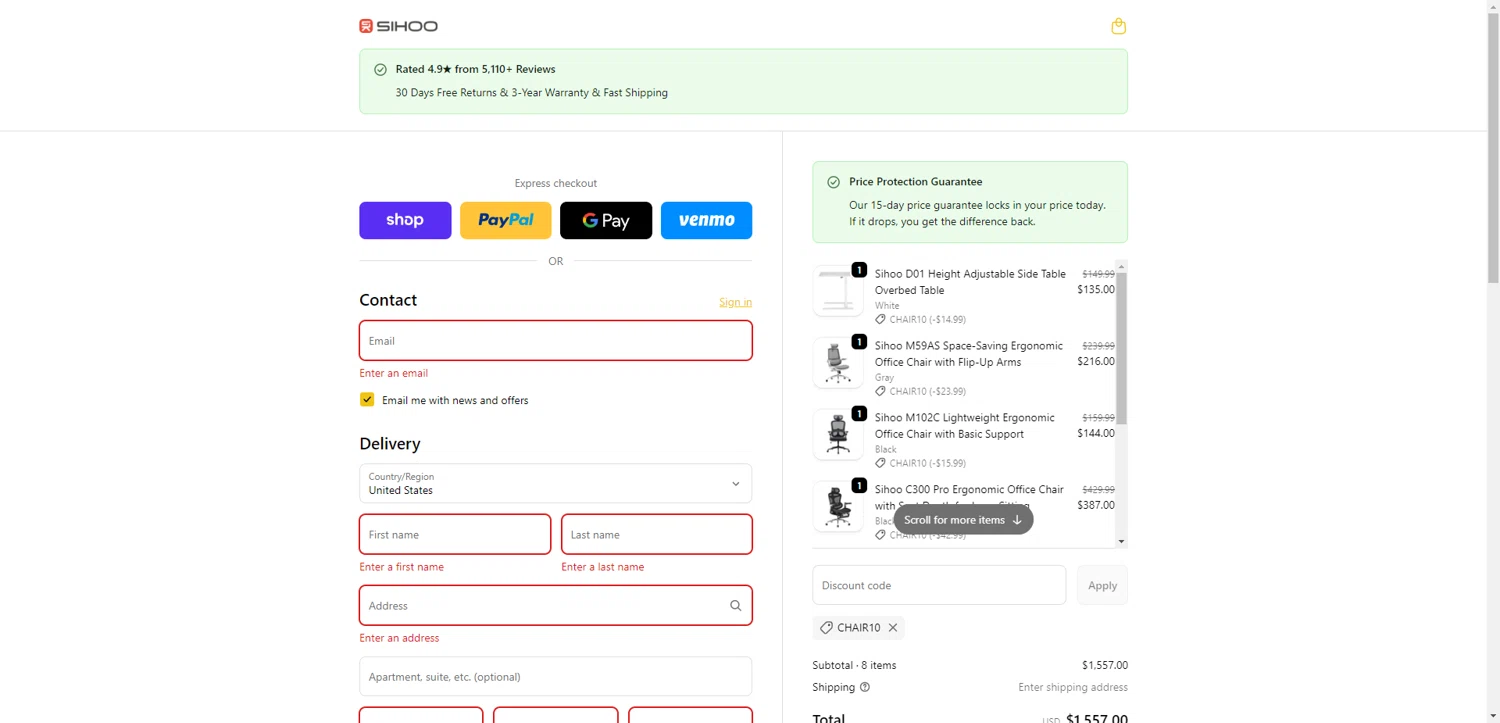Click the D01 side table thumbnail

(838, 291)
